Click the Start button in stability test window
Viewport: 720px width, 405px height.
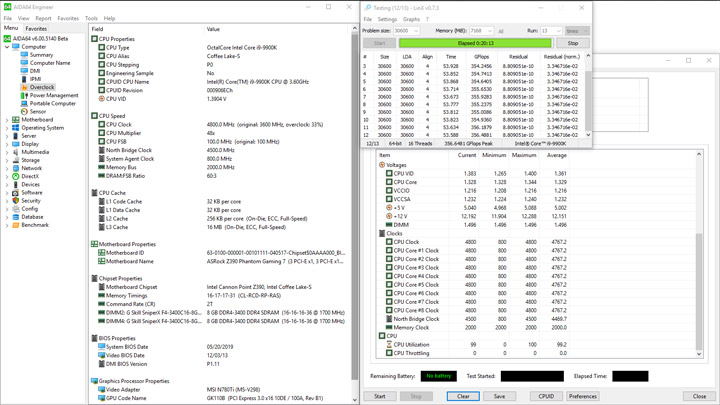(380, 396)
